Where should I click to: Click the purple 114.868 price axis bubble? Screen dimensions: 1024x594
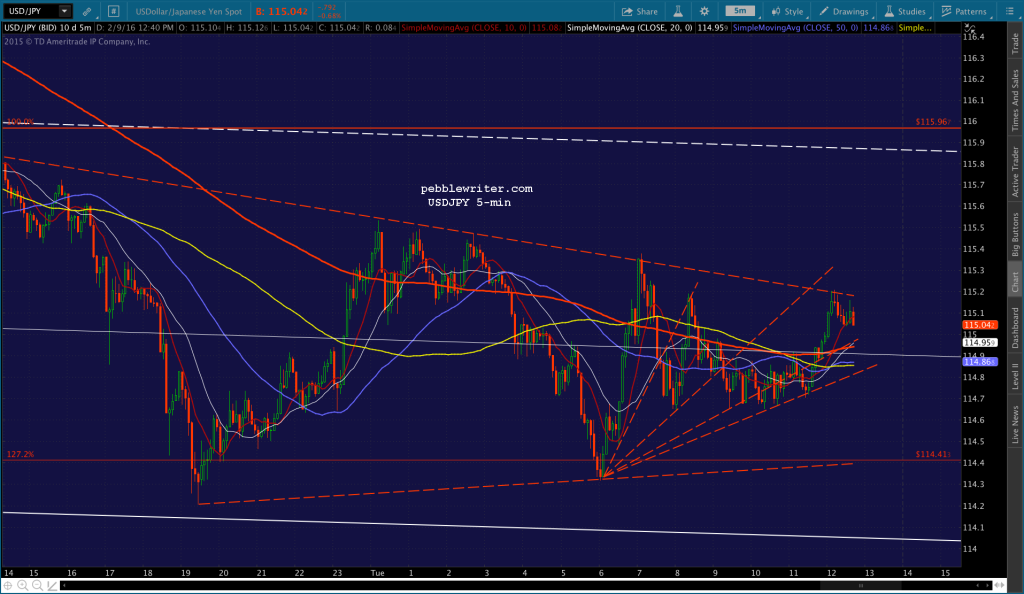coord(979,362)
